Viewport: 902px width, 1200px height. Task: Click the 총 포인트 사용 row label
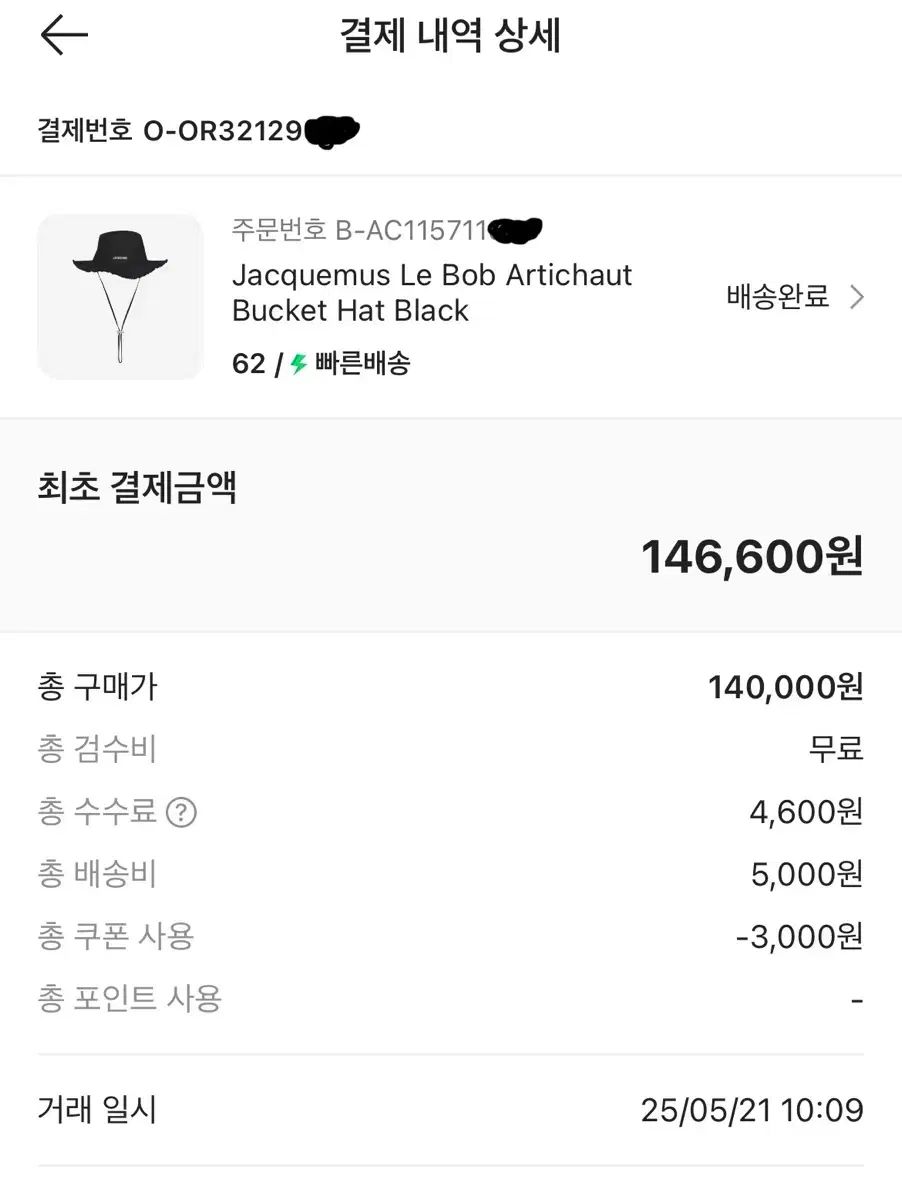[129, 998]
